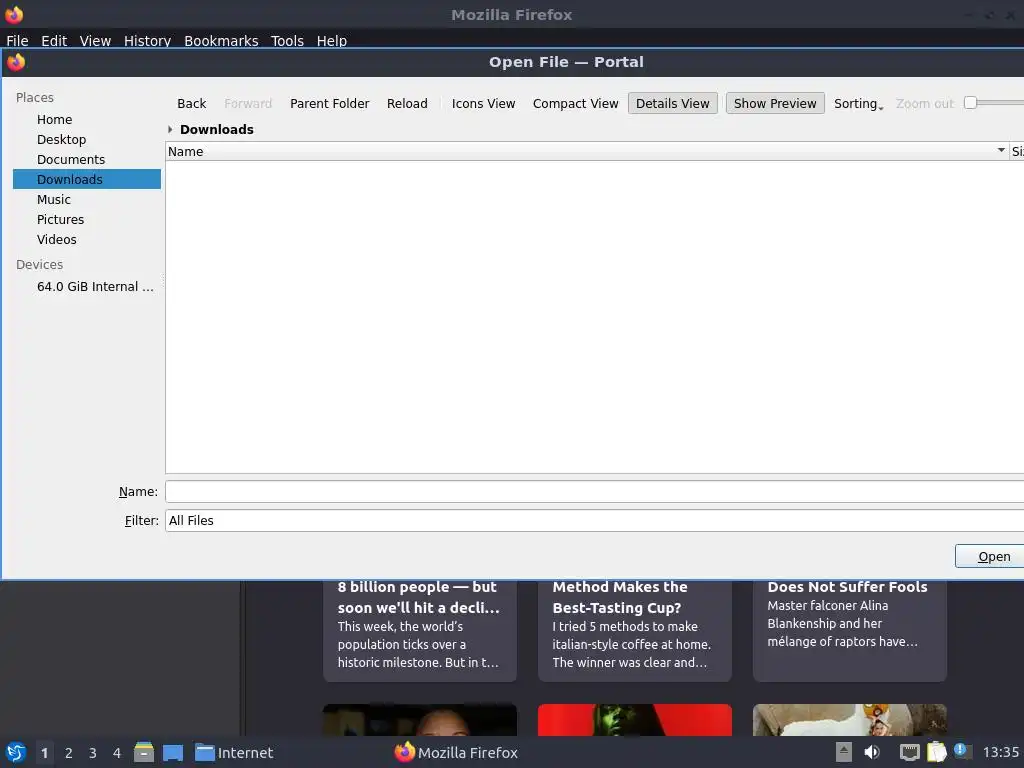Image resolution: width=1024 pixels, height=768 pixels.
Task: Open the 8 billion people article card
Action: click(420, 630)
